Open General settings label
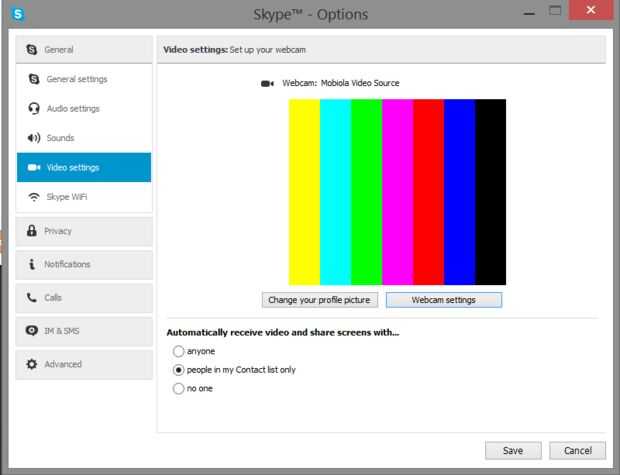Viewport: 620px width, 475px height. [77, 79]
